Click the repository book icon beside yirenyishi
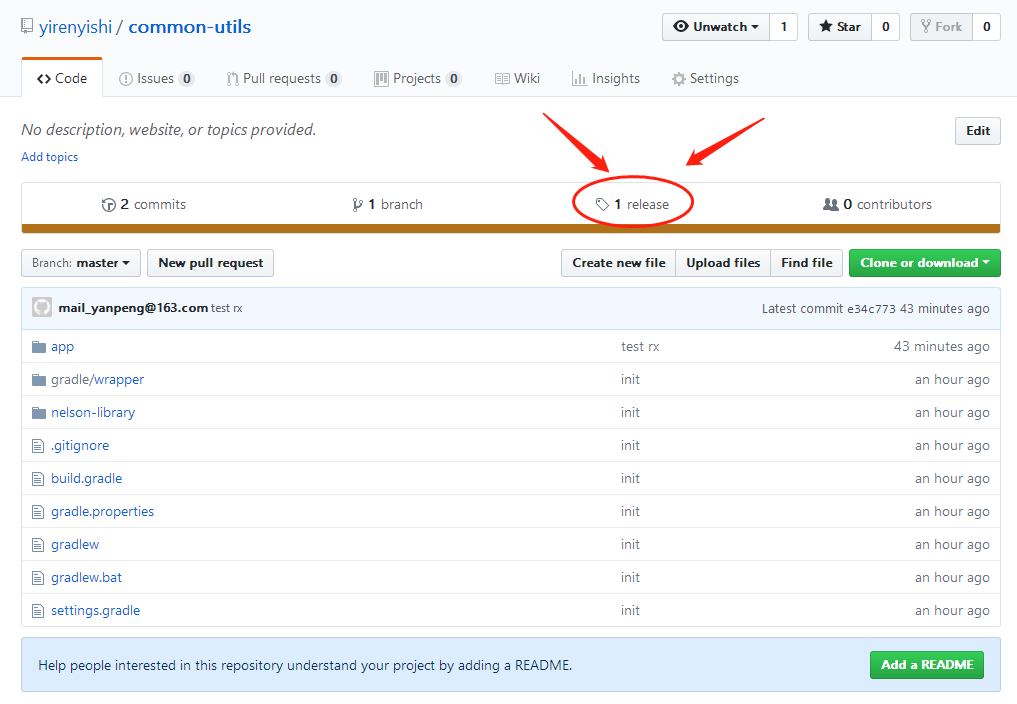Viewport: 1017px width, 704px height. [27, 27]
